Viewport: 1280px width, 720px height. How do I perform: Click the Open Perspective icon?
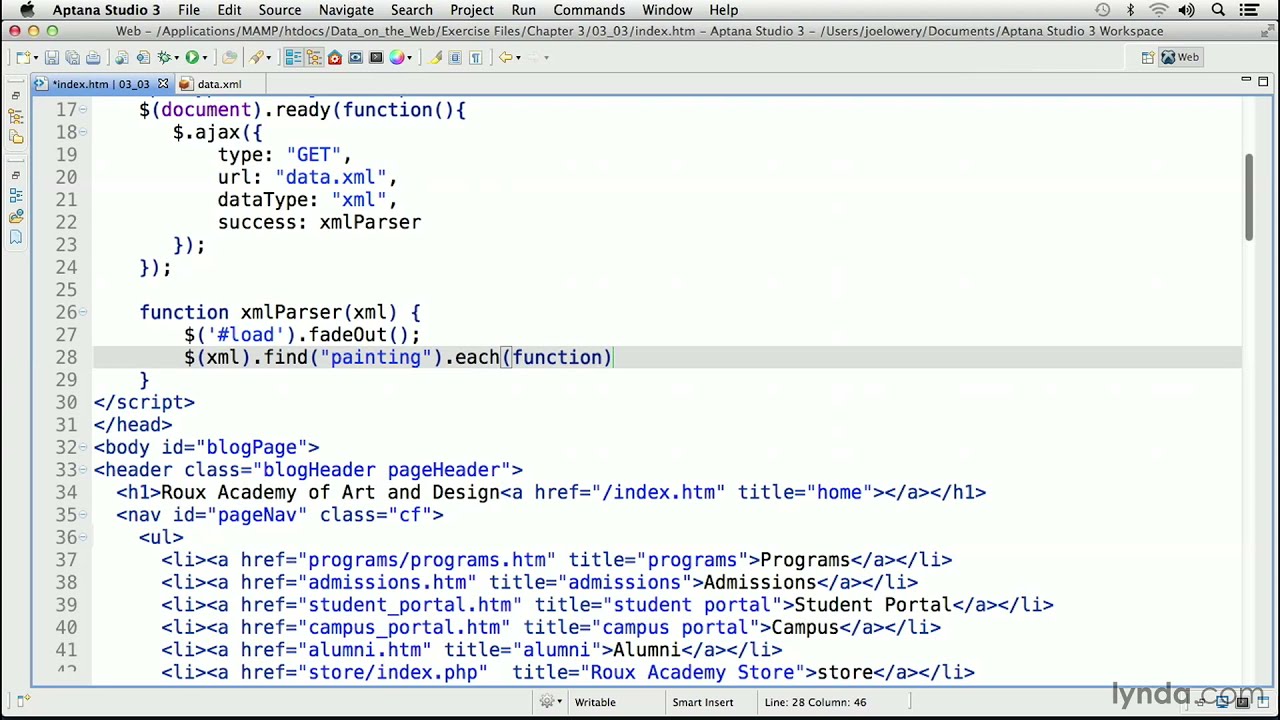tap(1147, 57)
